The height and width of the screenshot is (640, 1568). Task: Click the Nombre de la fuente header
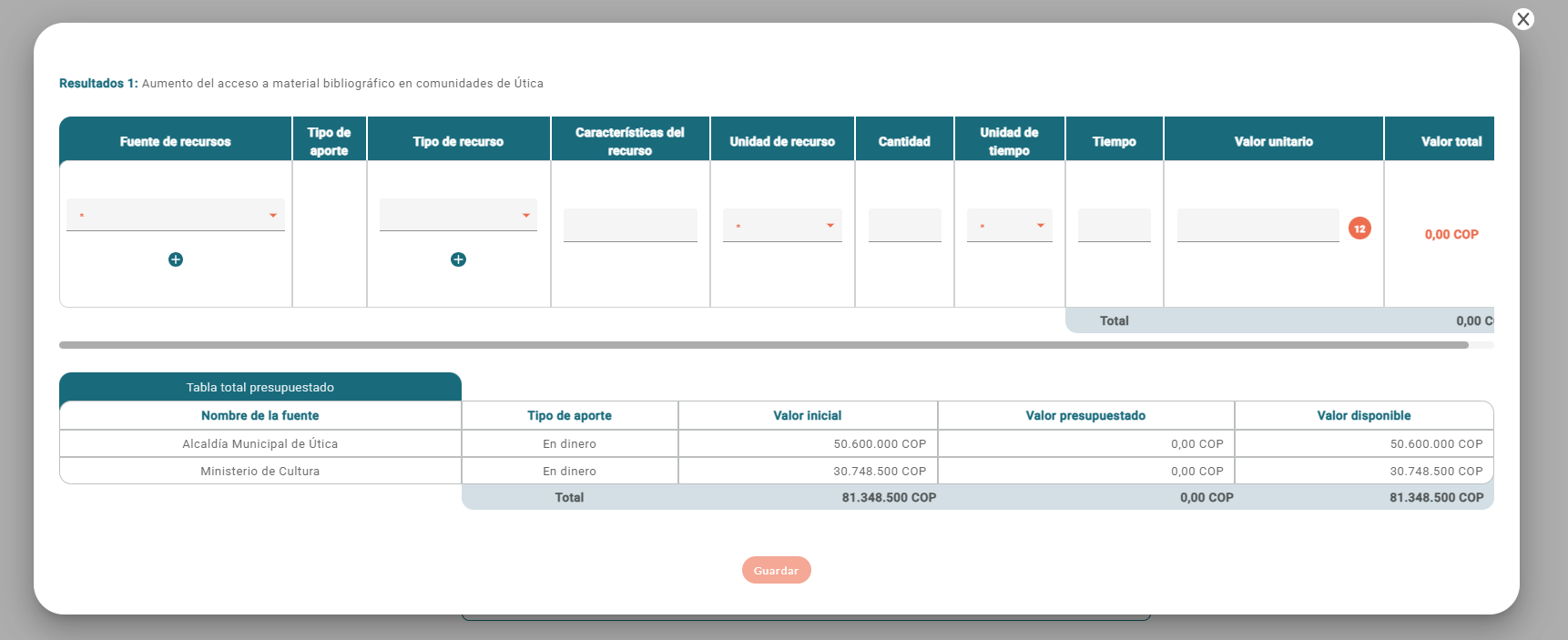(x=260, y=416)
